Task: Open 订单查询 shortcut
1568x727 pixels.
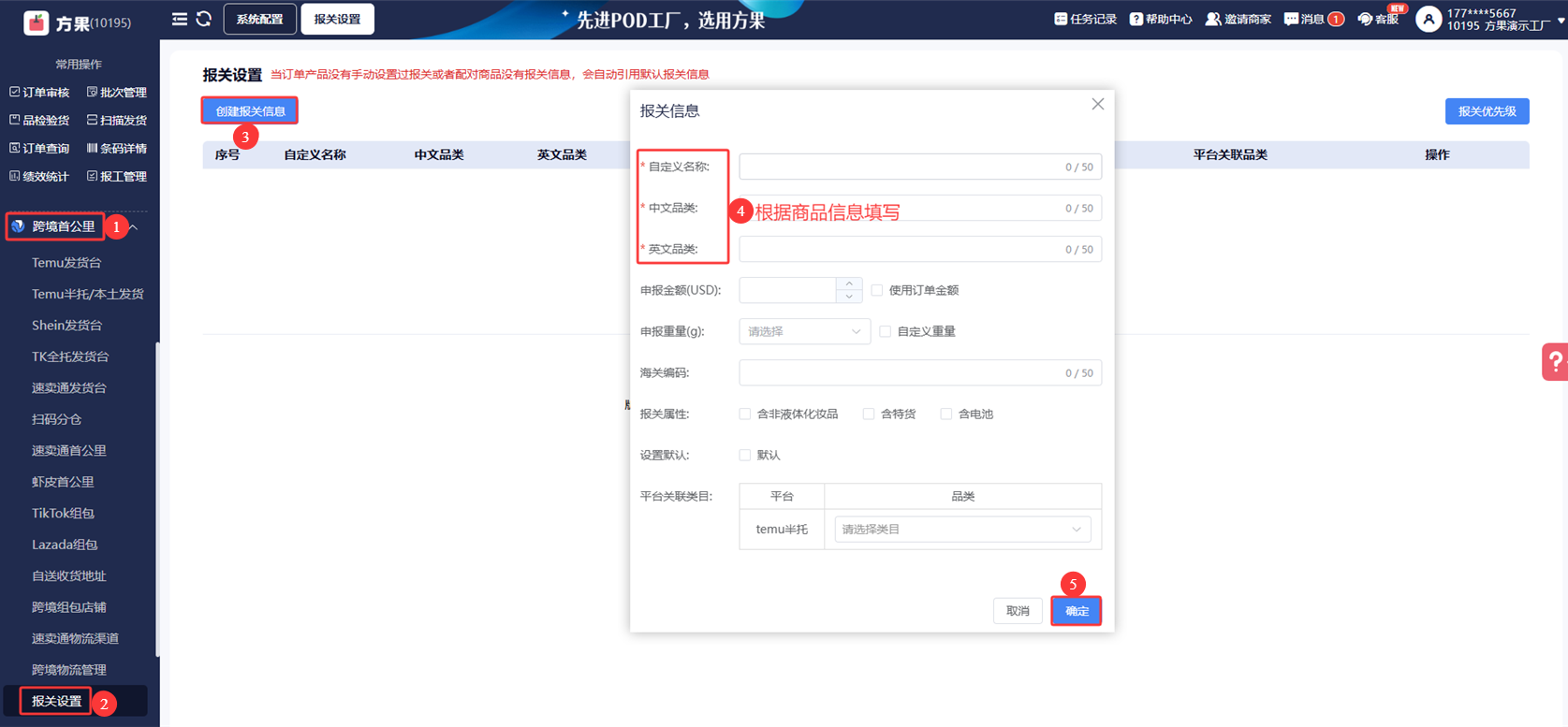Action: coord(39,149)
